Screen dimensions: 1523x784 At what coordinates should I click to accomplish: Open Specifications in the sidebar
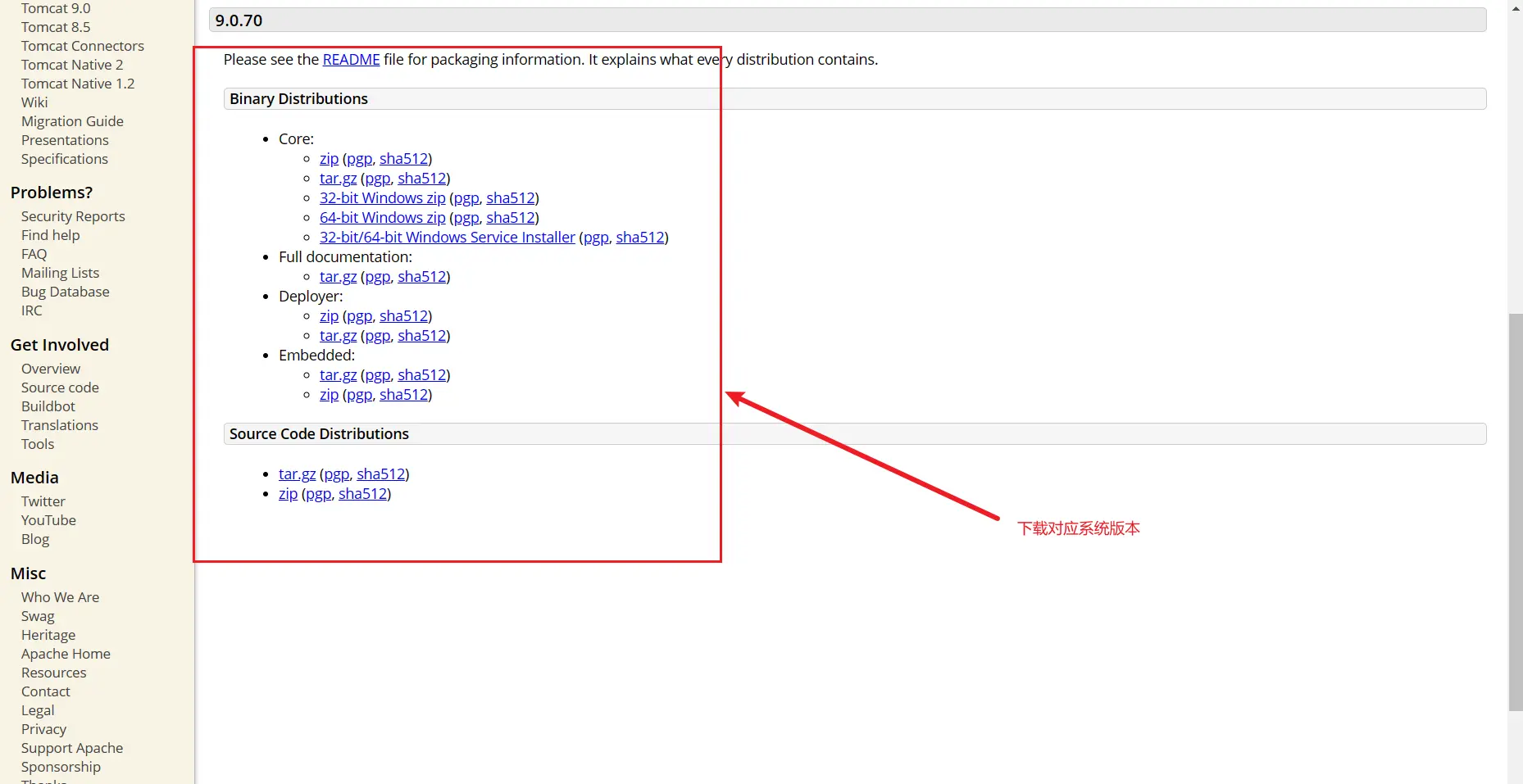(x=65, y=159)
